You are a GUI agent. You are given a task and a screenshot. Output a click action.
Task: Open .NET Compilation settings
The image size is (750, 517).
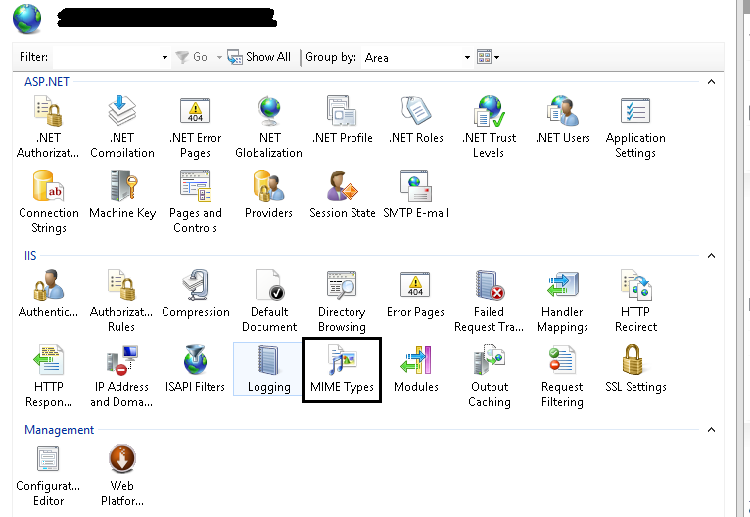pyautogui.click(x=122, y=127)
